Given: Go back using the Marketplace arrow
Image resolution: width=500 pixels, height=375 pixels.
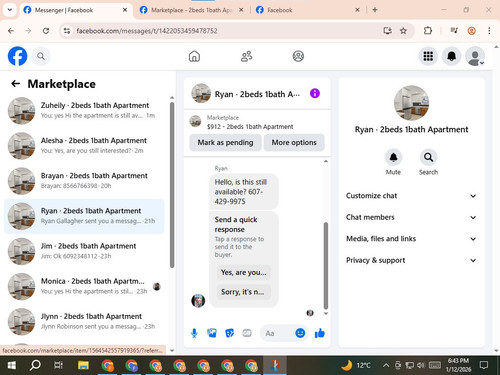Looking at the screenshot, I should [x=15, y=84].
